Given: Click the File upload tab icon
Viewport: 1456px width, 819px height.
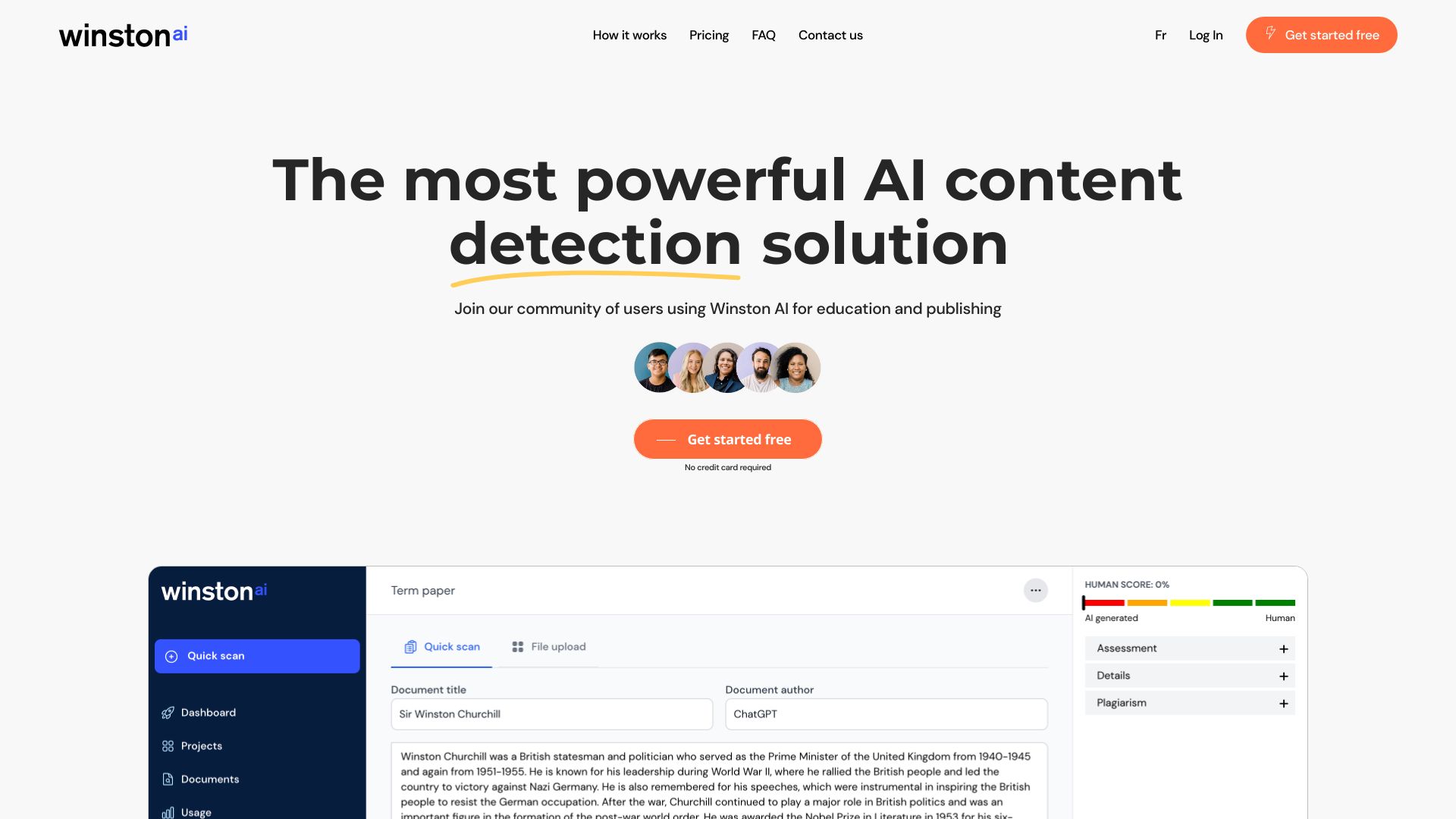Looking at the screenshot, I should pos(516,646).
